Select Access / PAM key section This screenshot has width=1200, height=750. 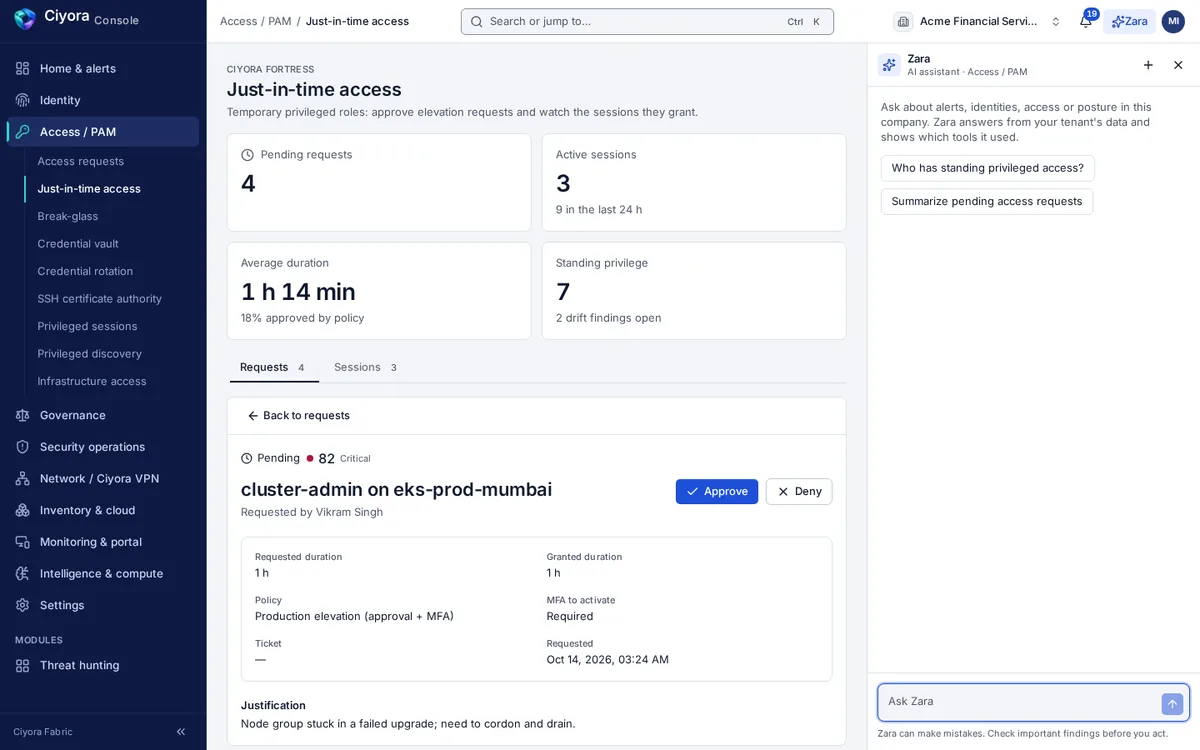103,132
